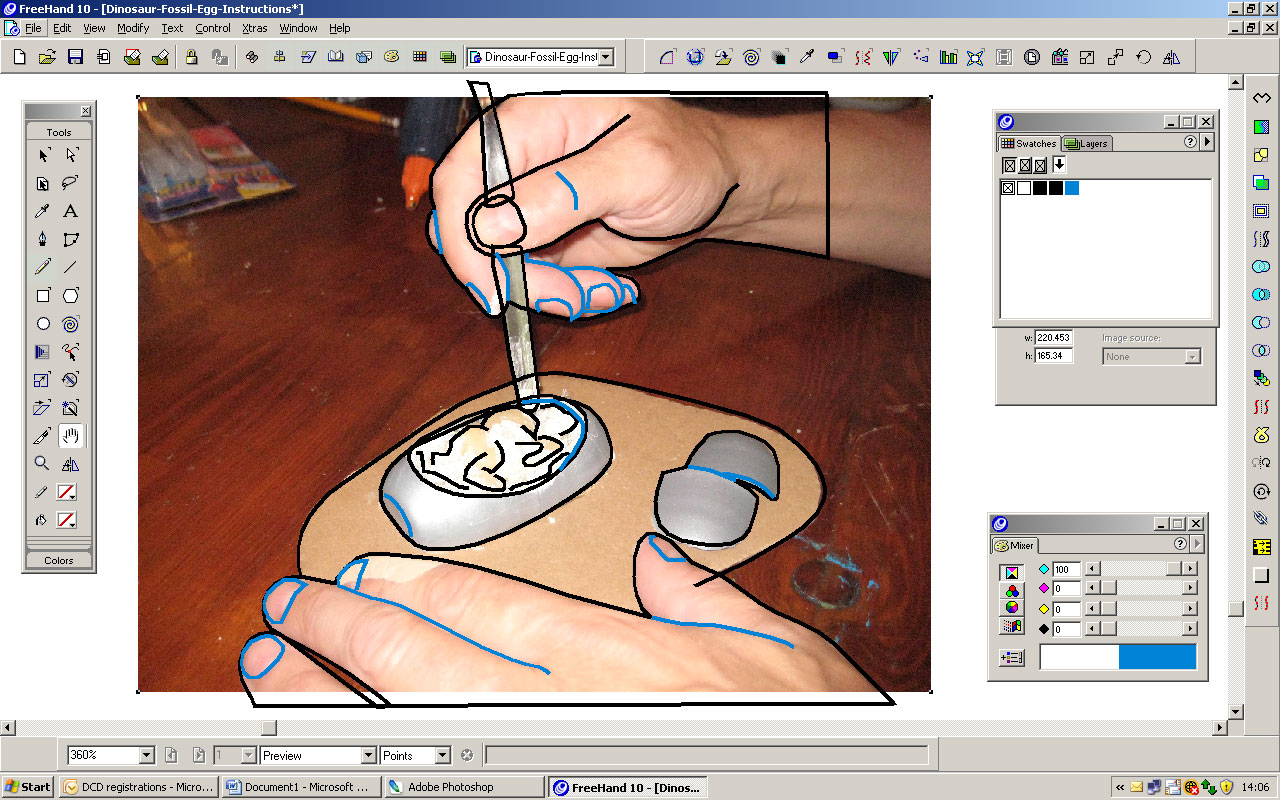Image resolution: width=1280 pixels, height=800 pixels.
Task: Open the Xtras menu
Action: tap(255, 28)
